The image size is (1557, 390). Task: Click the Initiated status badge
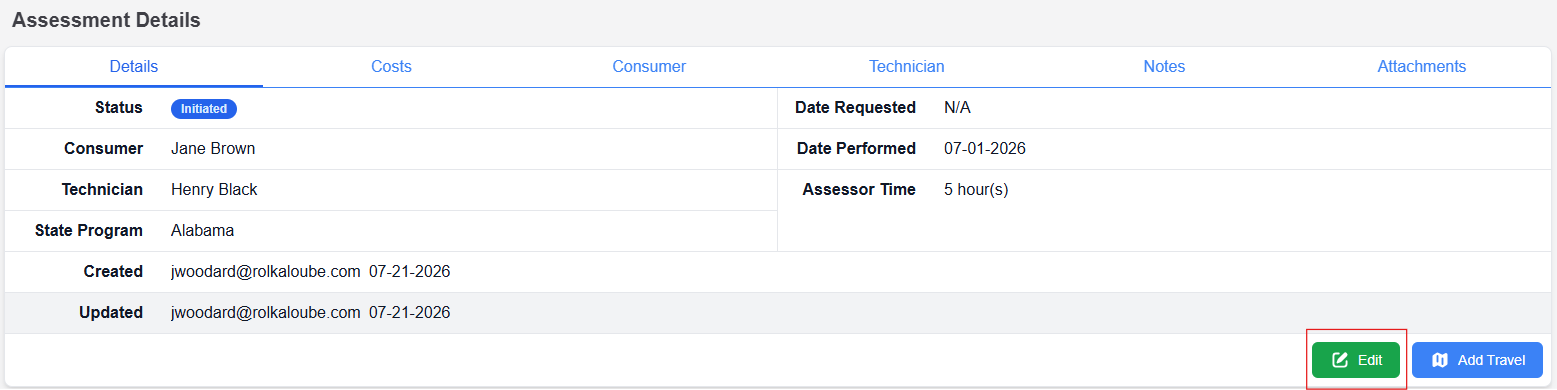204,108
